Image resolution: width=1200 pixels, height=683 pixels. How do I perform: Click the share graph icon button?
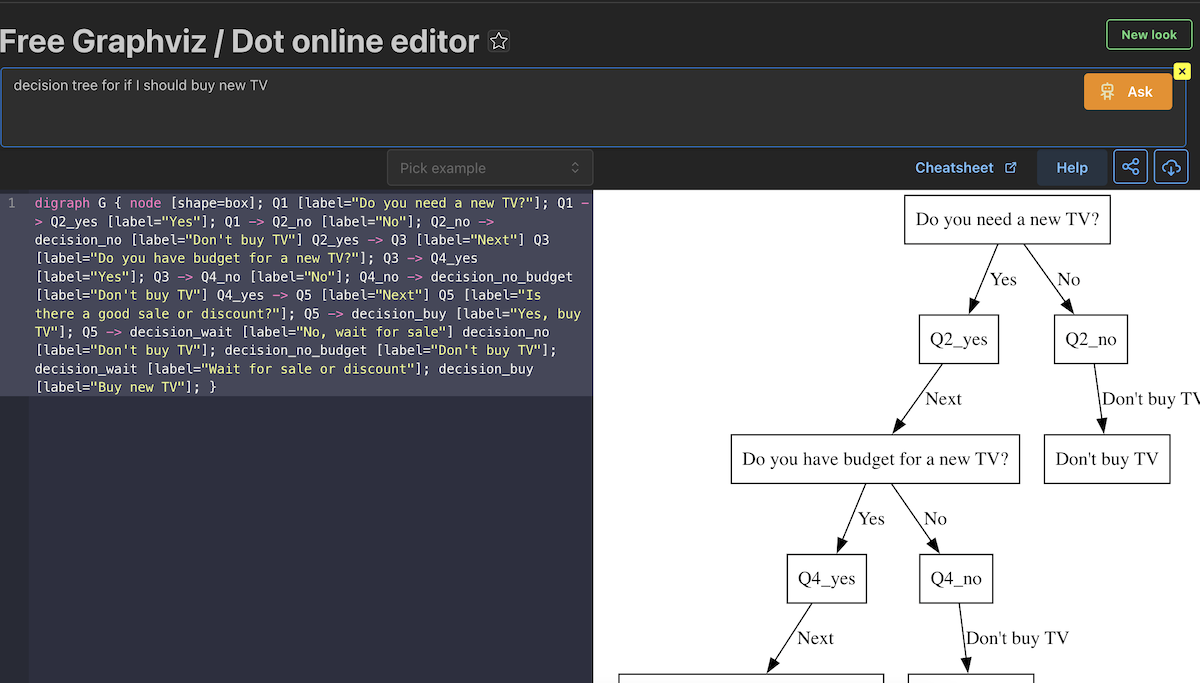click(1130, 167)
